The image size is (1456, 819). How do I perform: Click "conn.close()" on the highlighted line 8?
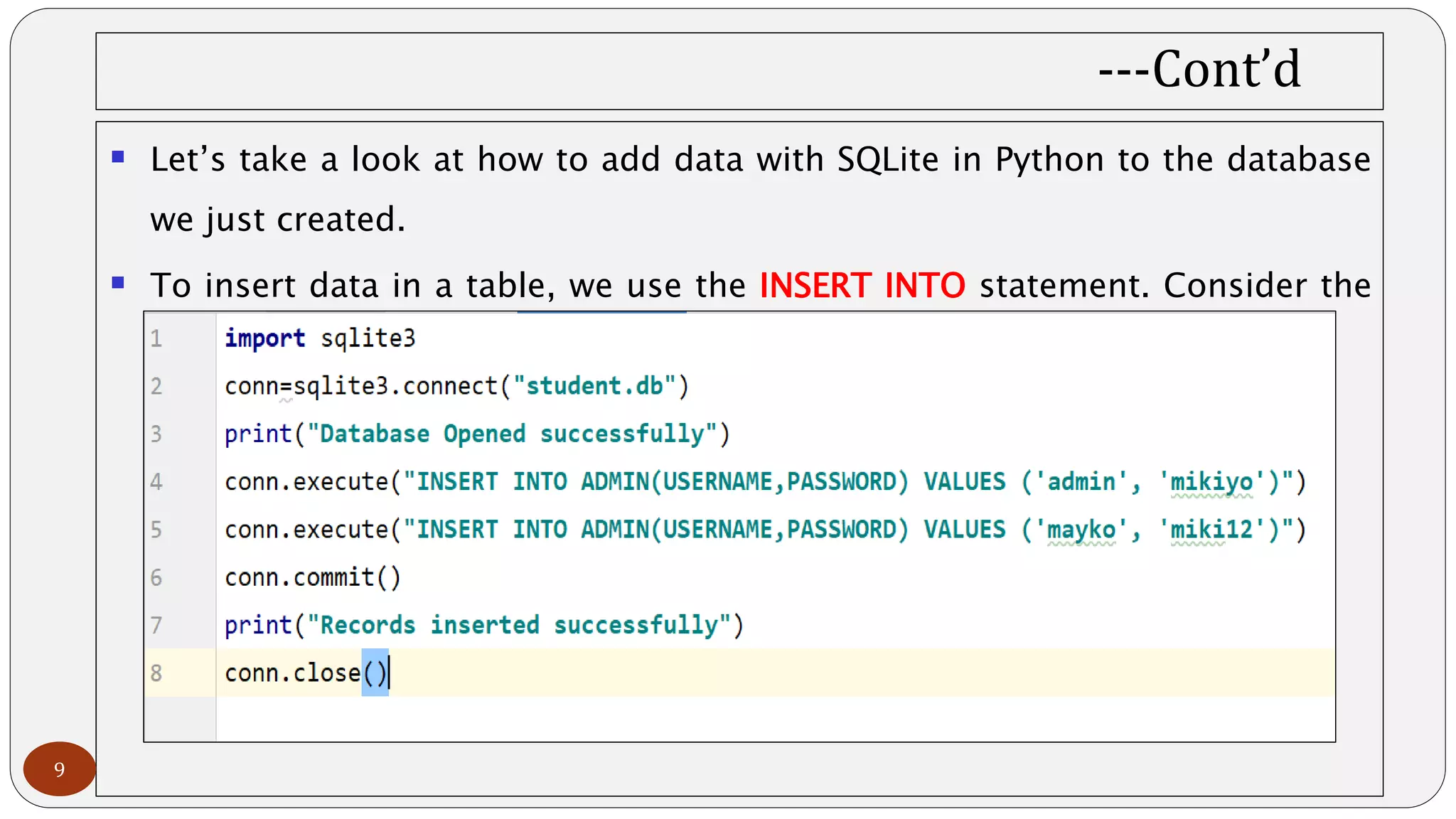pos(306,673)
